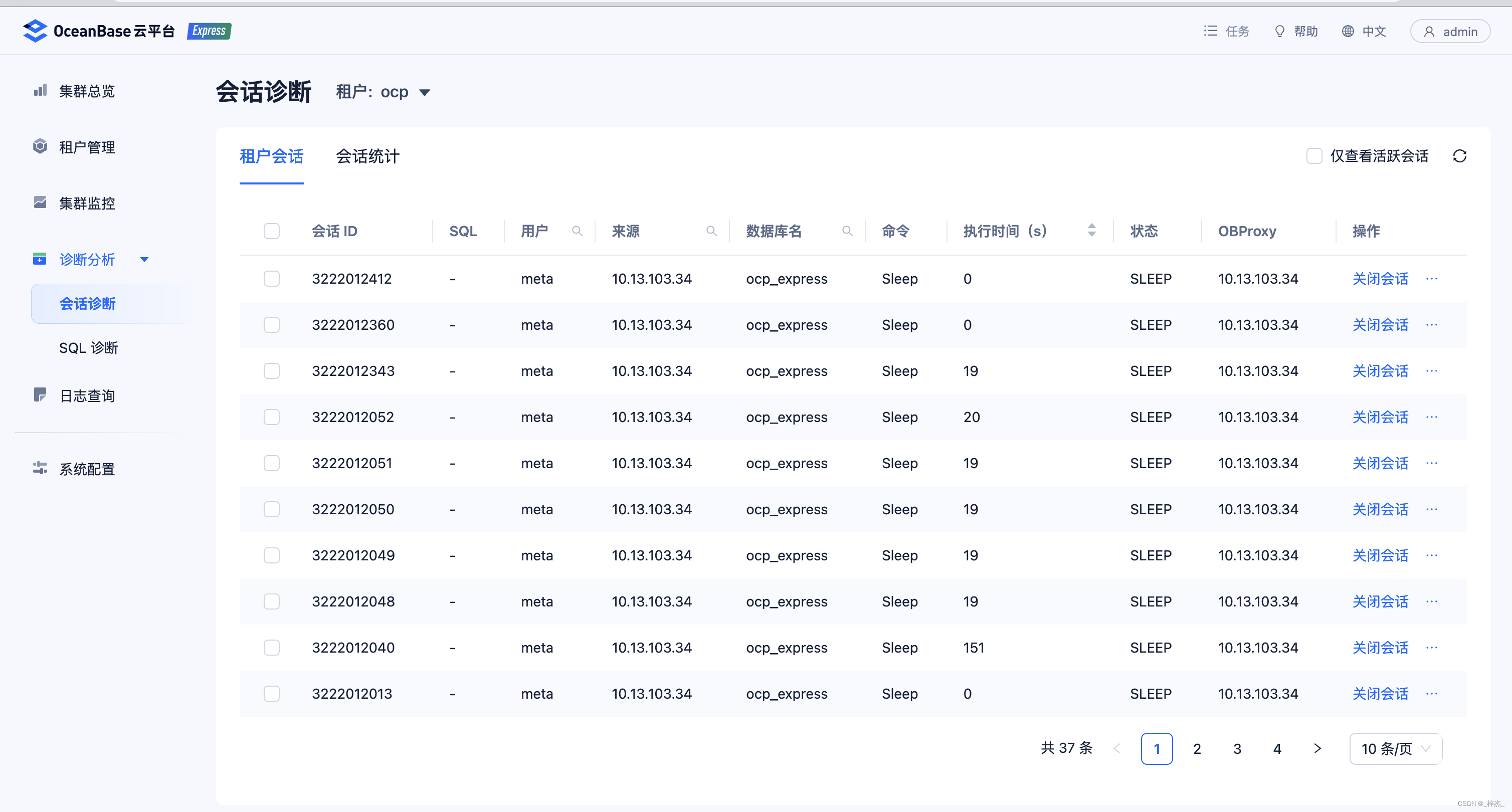Click search icon in 数据库名 column header

(x=847, y=231)
